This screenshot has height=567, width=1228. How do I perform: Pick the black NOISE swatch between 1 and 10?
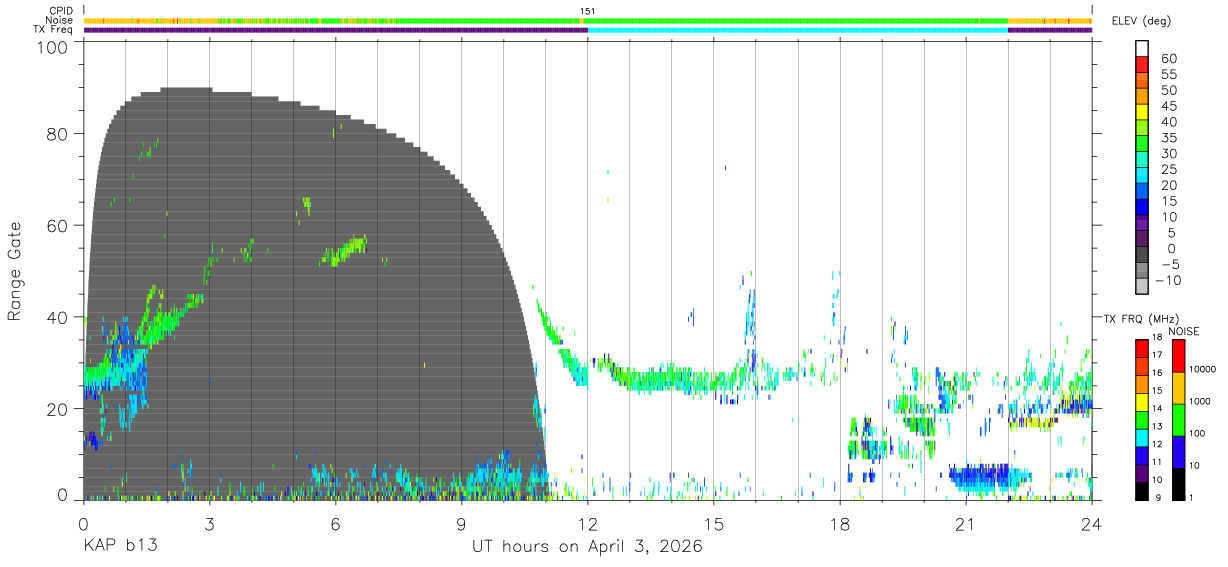point(1177,484)
